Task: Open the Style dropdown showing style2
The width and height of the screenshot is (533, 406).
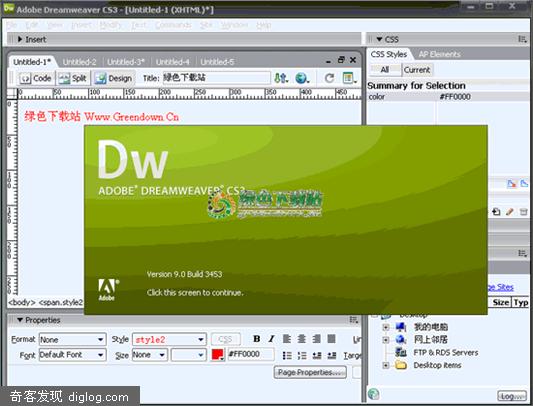Action: [169, 339]
